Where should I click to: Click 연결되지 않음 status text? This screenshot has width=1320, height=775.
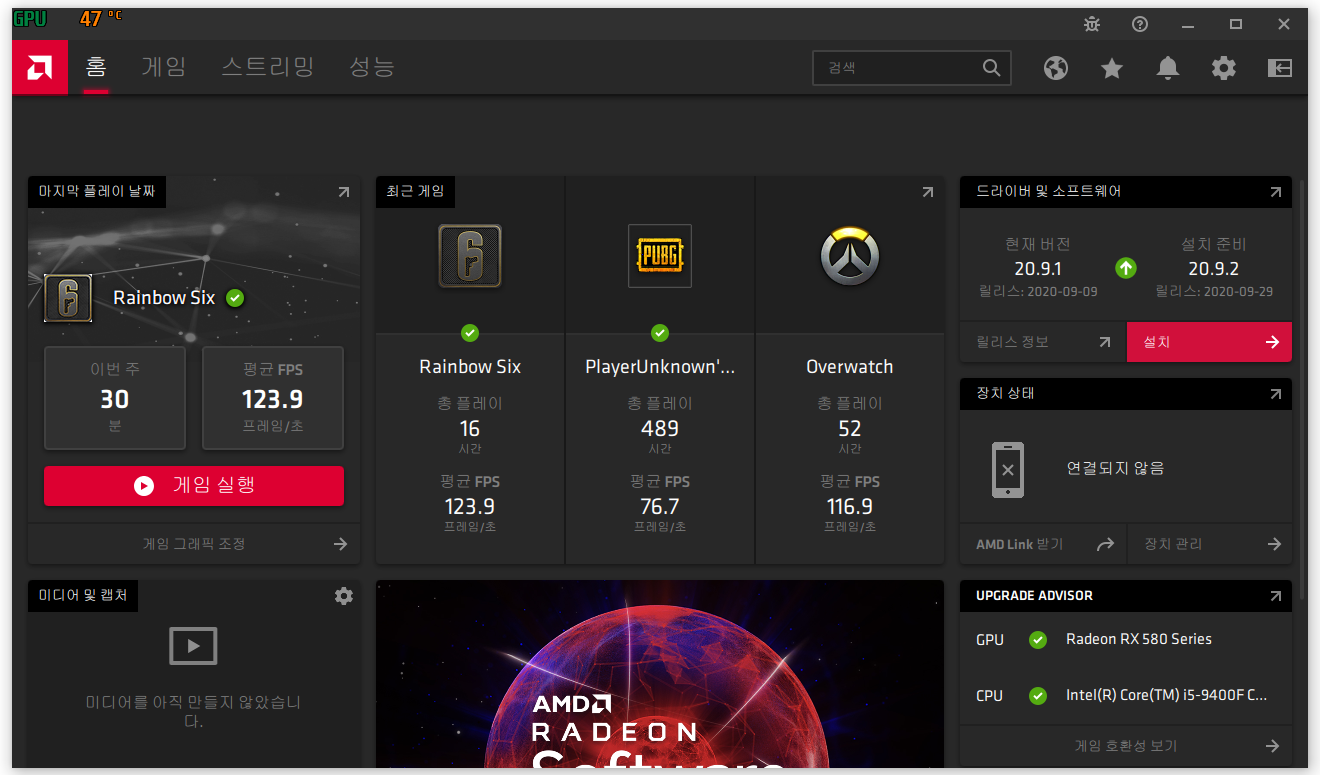[1115, 468]
